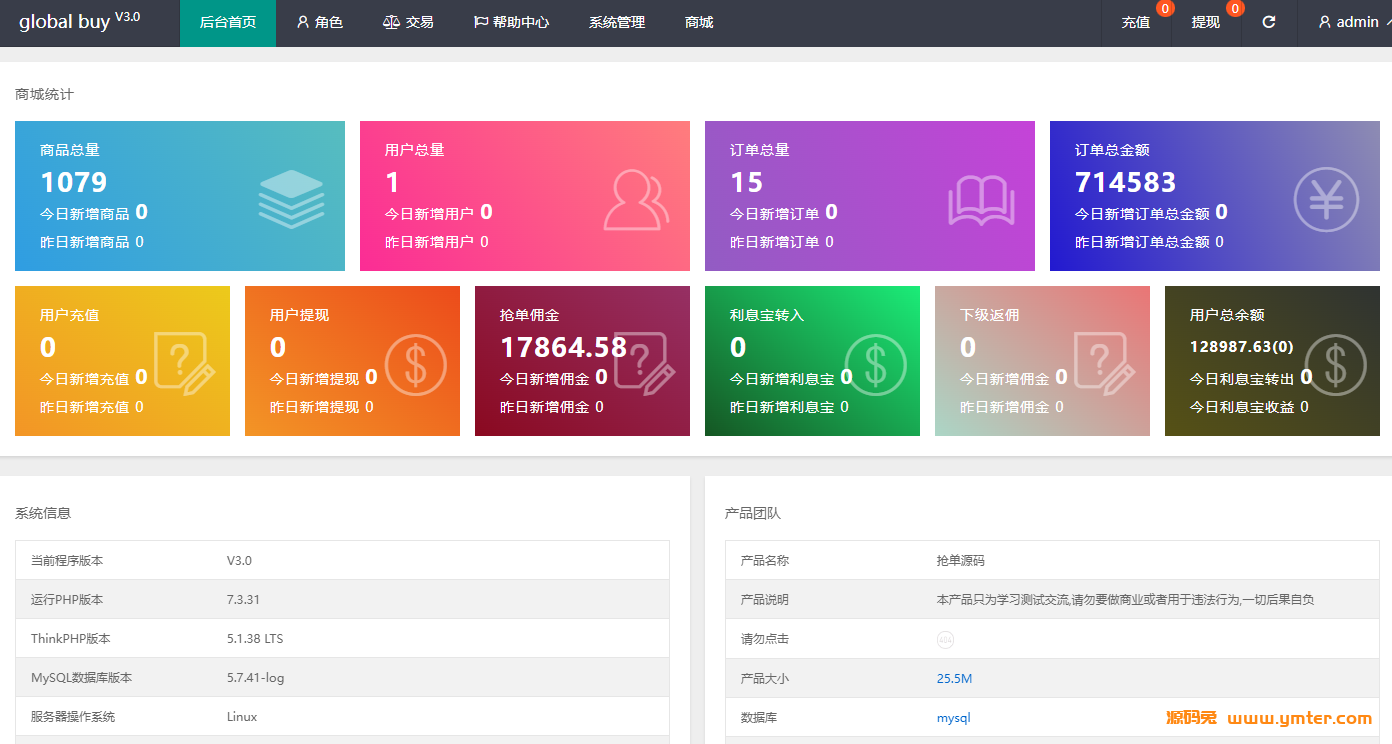Click the 今日利息宝收益 label
This screenshot has height=744, width=1392.
click(x=1242, y=407)
